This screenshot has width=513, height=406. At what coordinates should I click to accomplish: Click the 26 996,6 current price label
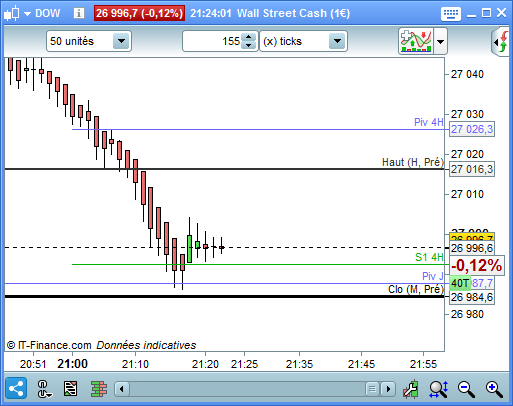coord(472,248)
